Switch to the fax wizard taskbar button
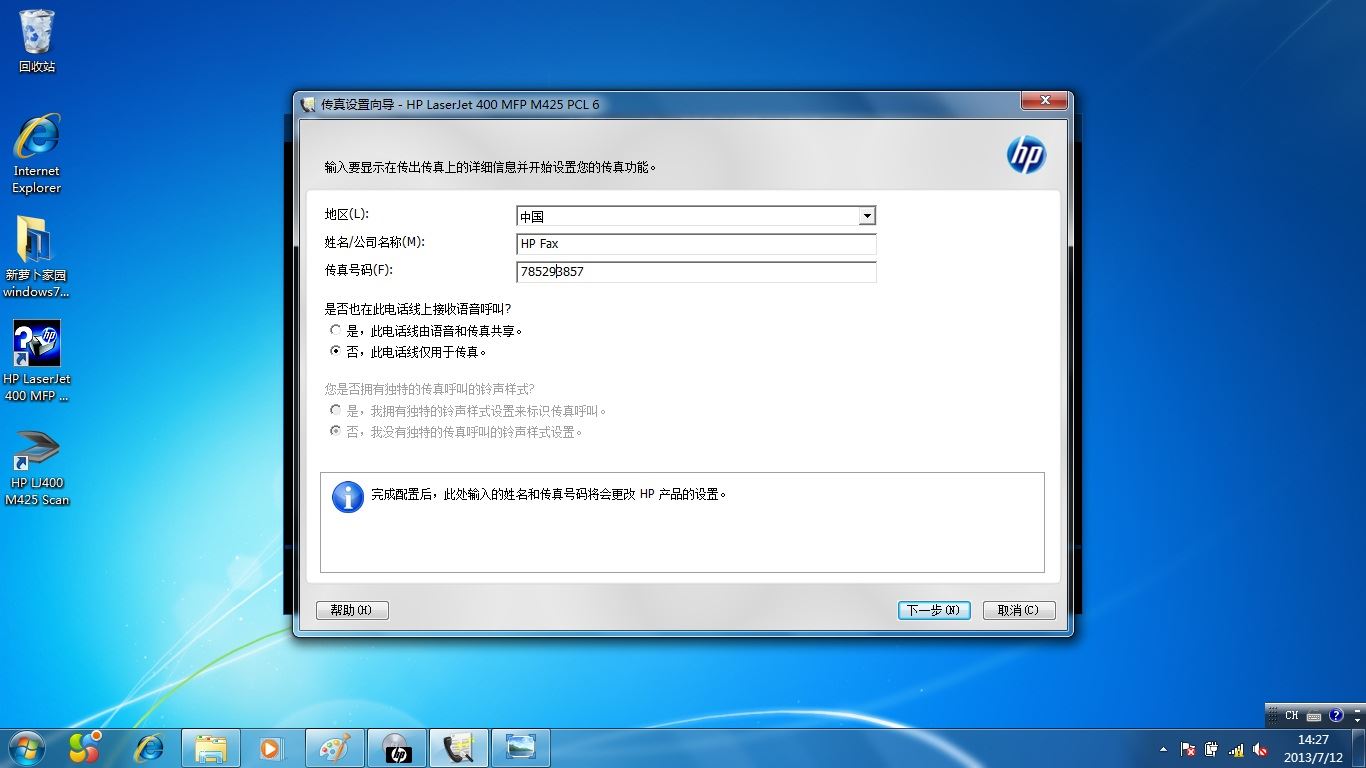Viewport: 1366px width, 768px height. (459, 748)
